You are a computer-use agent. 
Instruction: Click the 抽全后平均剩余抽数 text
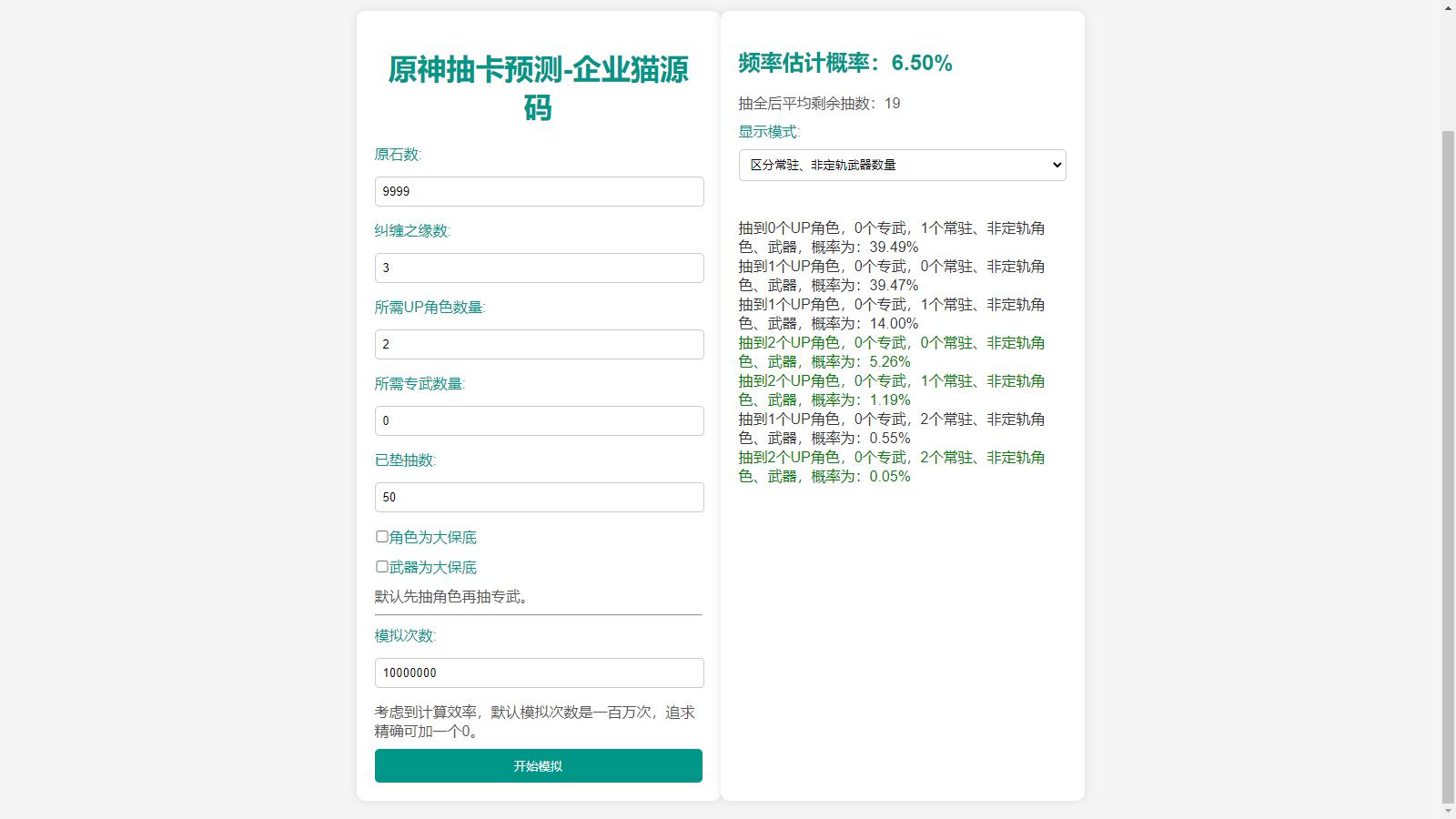(x=819, y=104)
